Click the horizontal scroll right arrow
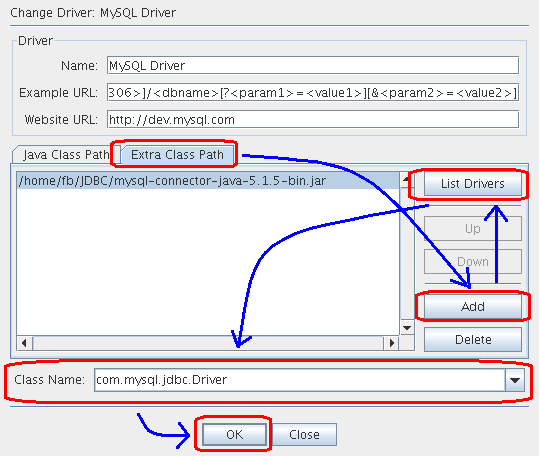The height and width of the screenshot is (456, 539). (392, 343)
